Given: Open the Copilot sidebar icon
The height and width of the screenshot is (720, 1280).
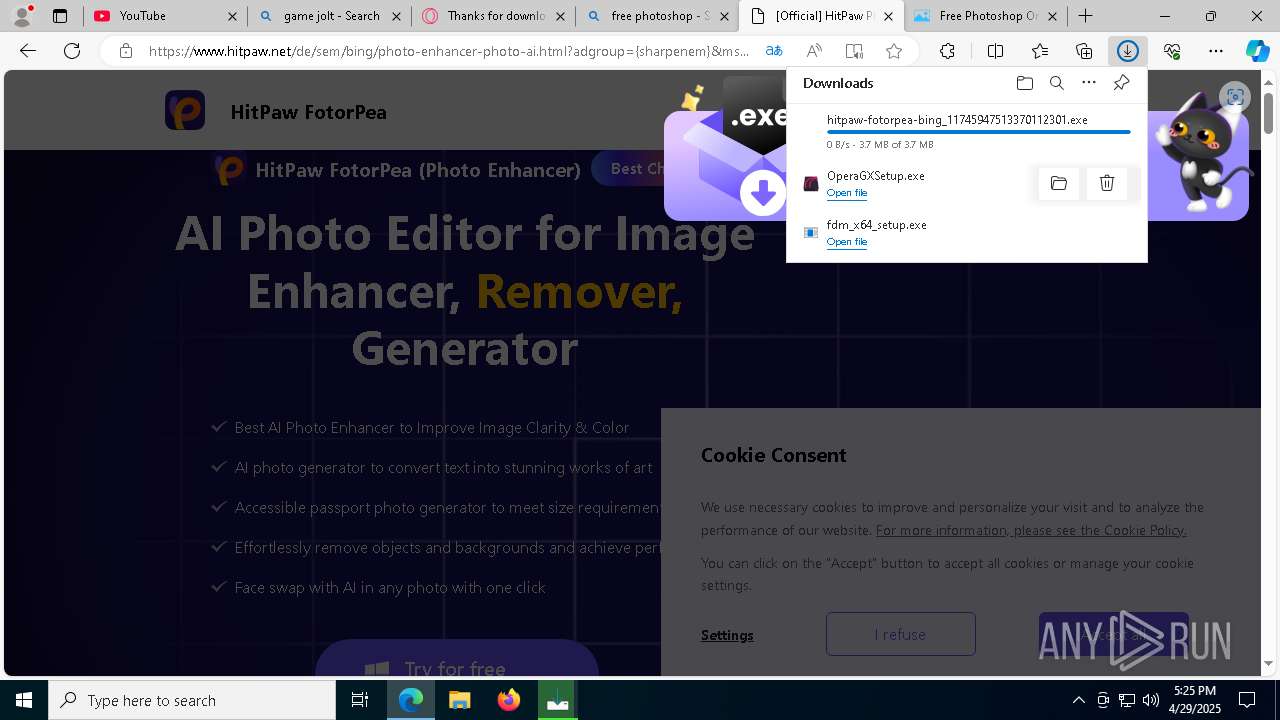Looking at the screenshot, I should [1257, 51].
